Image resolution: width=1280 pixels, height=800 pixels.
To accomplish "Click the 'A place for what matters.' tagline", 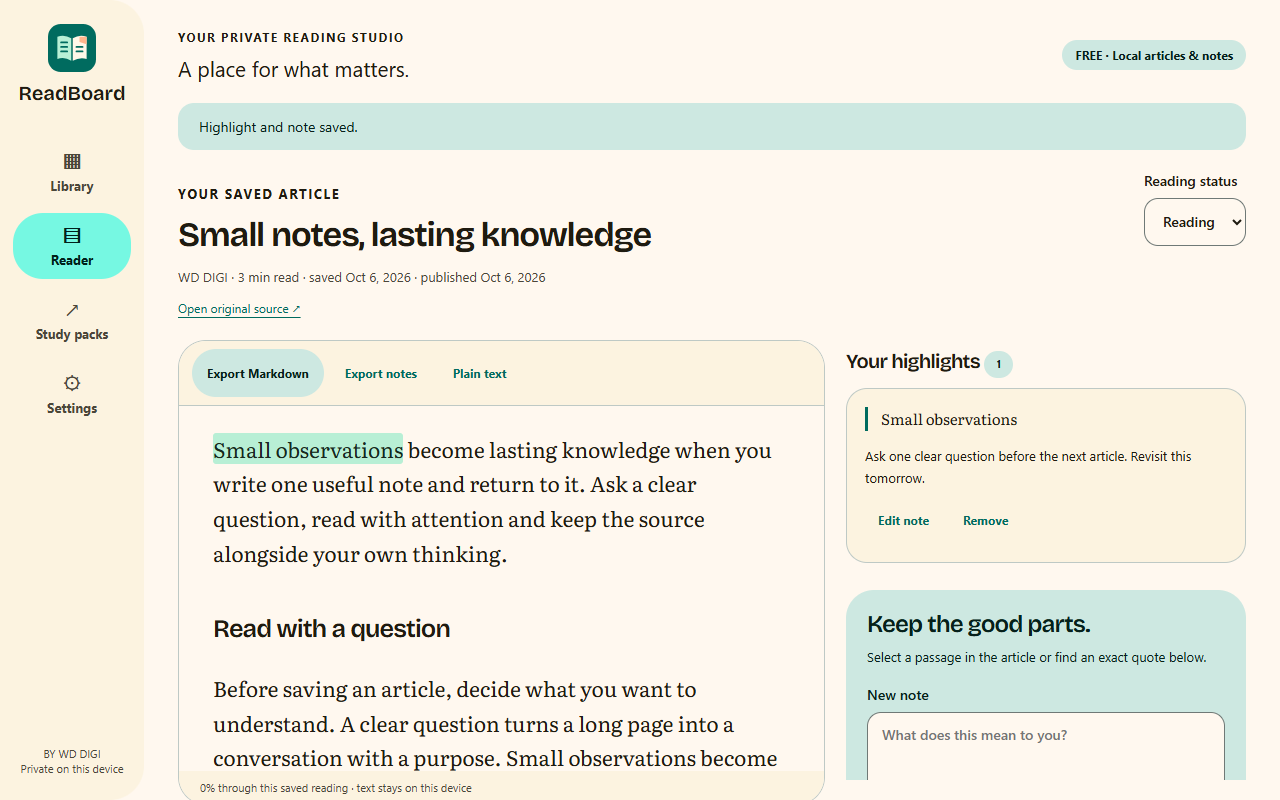I will tap(294, 70).
